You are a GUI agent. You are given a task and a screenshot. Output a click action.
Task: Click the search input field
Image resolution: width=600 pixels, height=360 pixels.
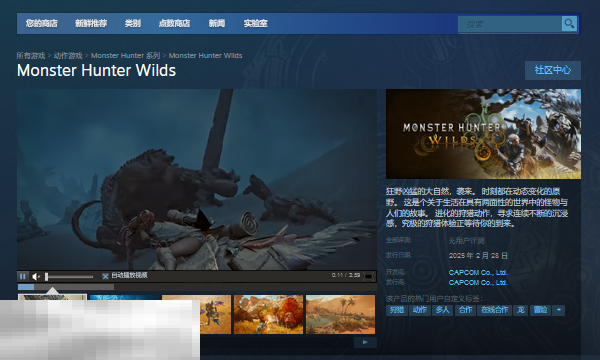pyautogui.click(x=510, y=24)
